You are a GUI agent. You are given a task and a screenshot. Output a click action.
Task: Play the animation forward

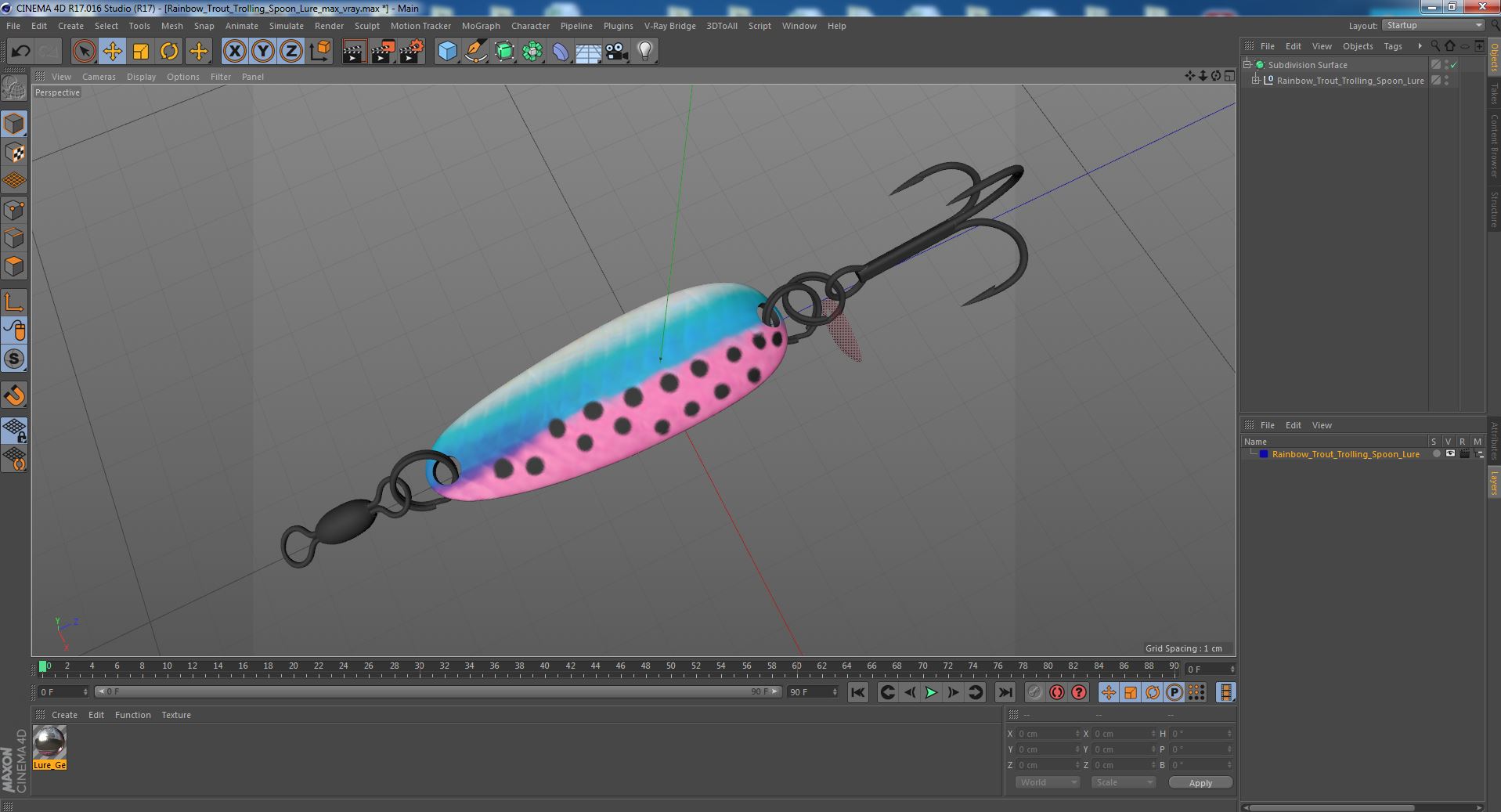coord(931,692)
